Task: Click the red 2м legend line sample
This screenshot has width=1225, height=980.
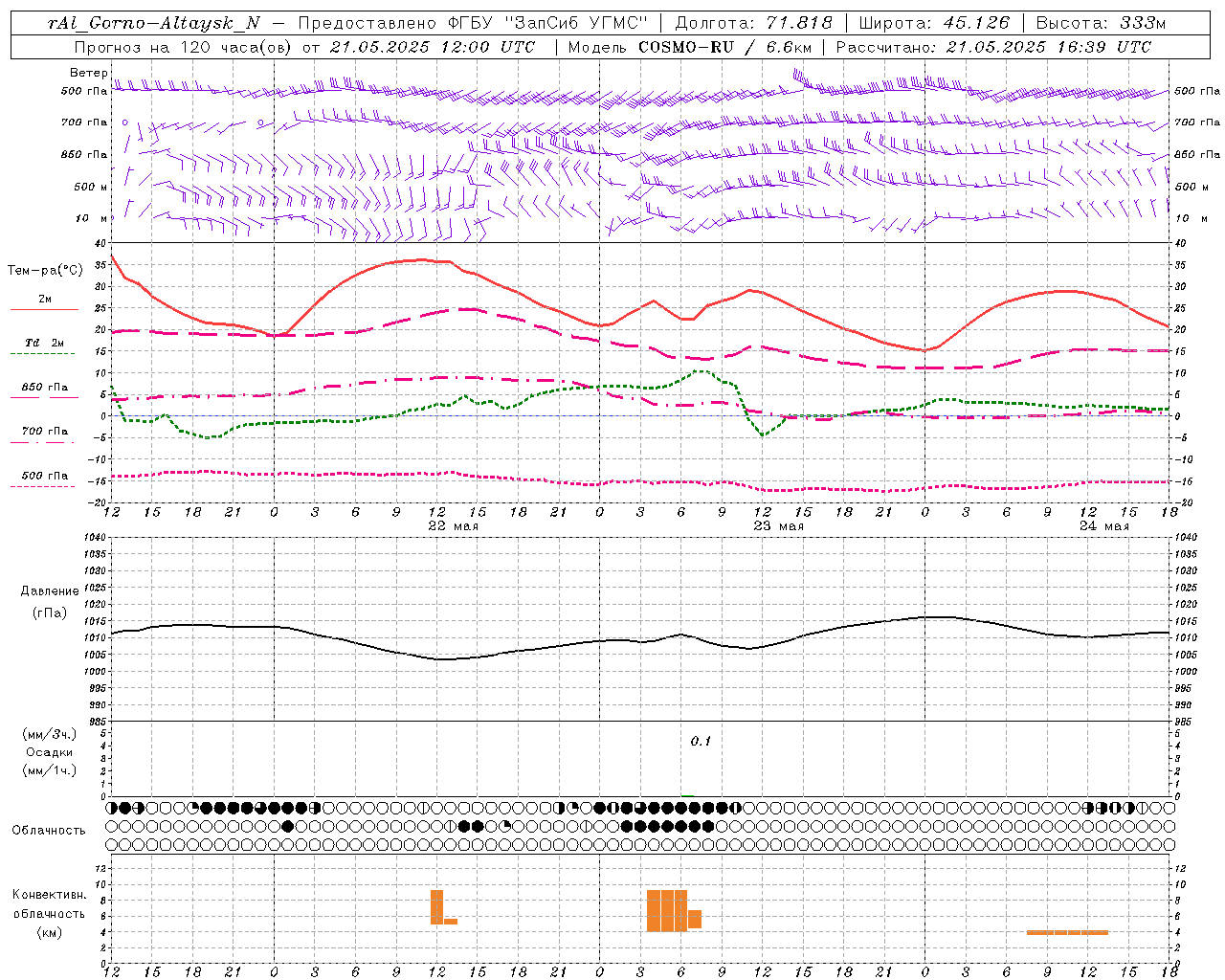Action: [44, 309]
